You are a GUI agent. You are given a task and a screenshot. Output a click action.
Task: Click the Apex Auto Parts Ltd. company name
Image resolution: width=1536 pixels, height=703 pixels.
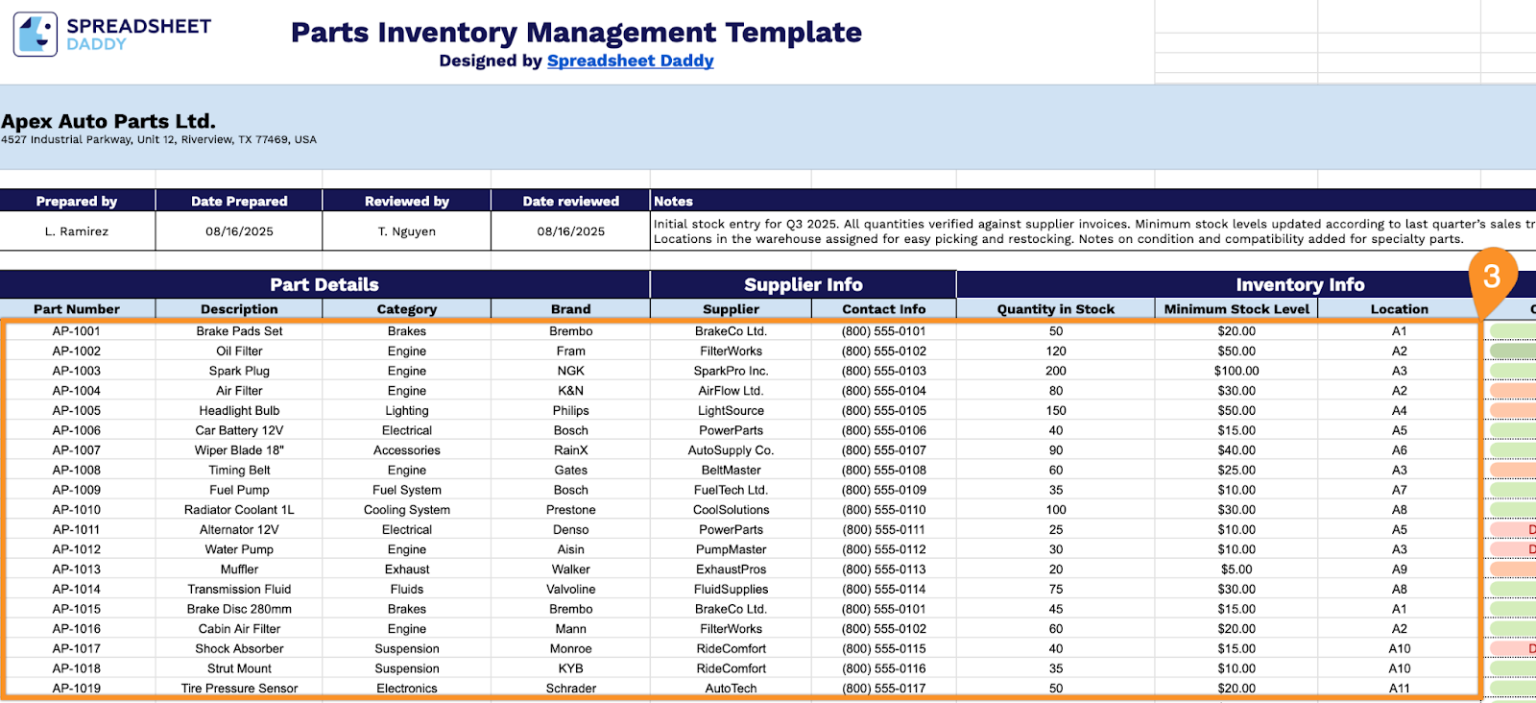(108, 122)
